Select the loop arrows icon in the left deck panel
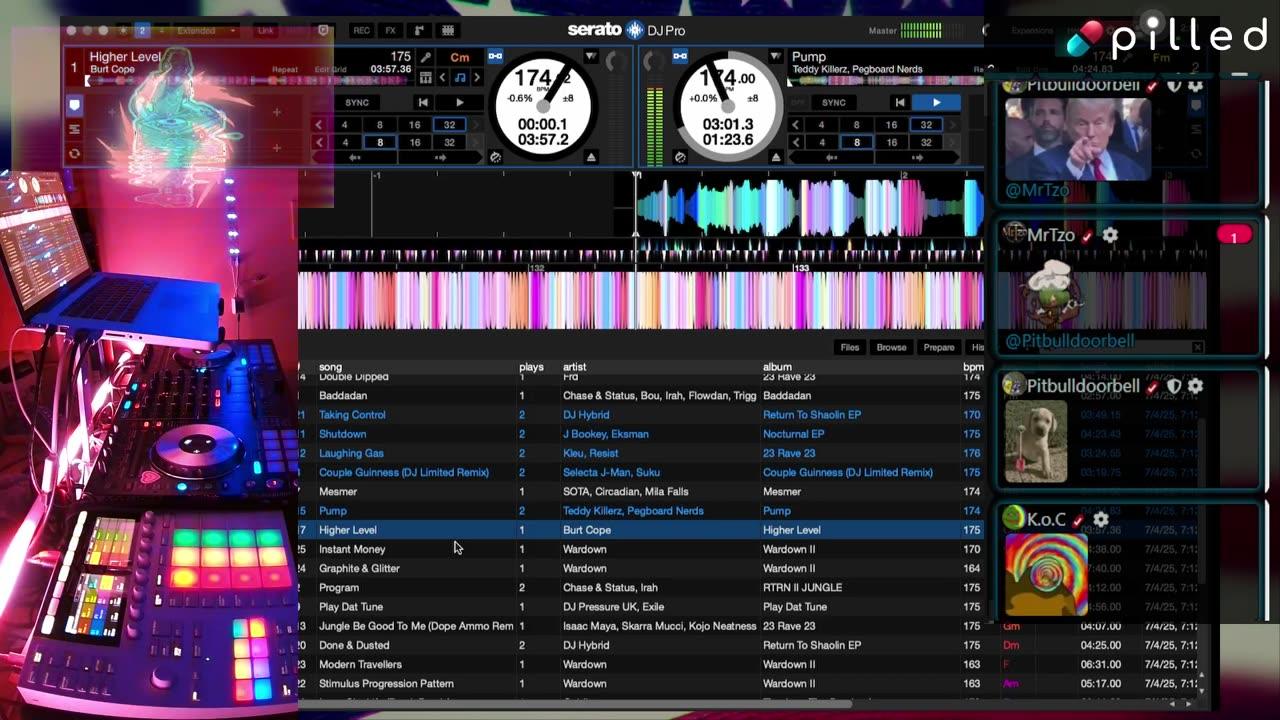The image size is (1280, 720). pyautogui.click(x=74, y=154)
